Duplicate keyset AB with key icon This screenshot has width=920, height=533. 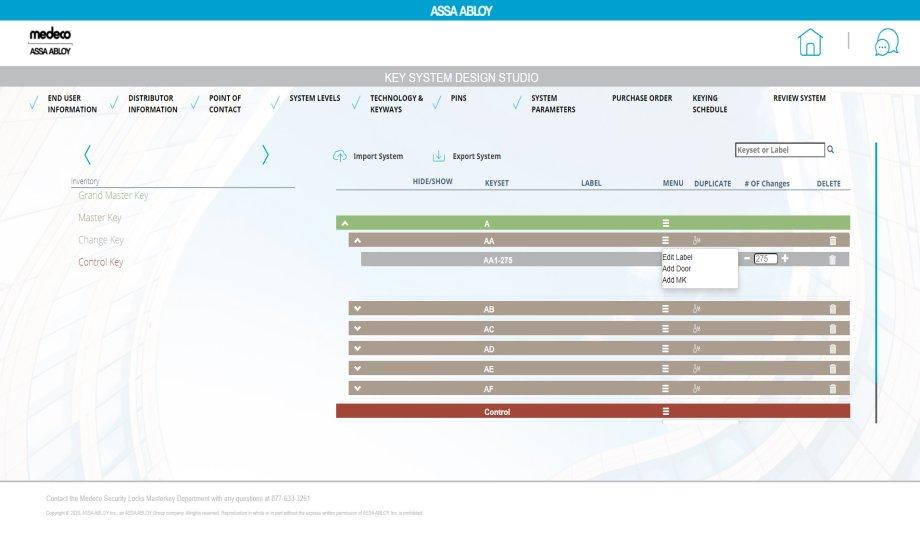click(696, 309)
